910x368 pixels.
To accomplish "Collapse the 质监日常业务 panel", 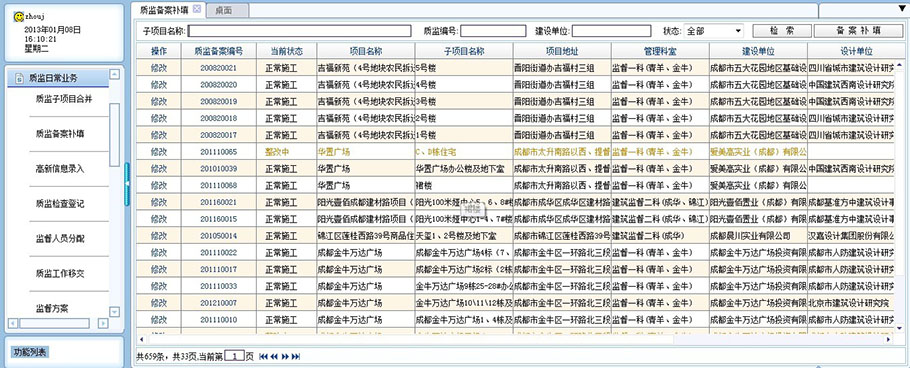I will (114, 74).
